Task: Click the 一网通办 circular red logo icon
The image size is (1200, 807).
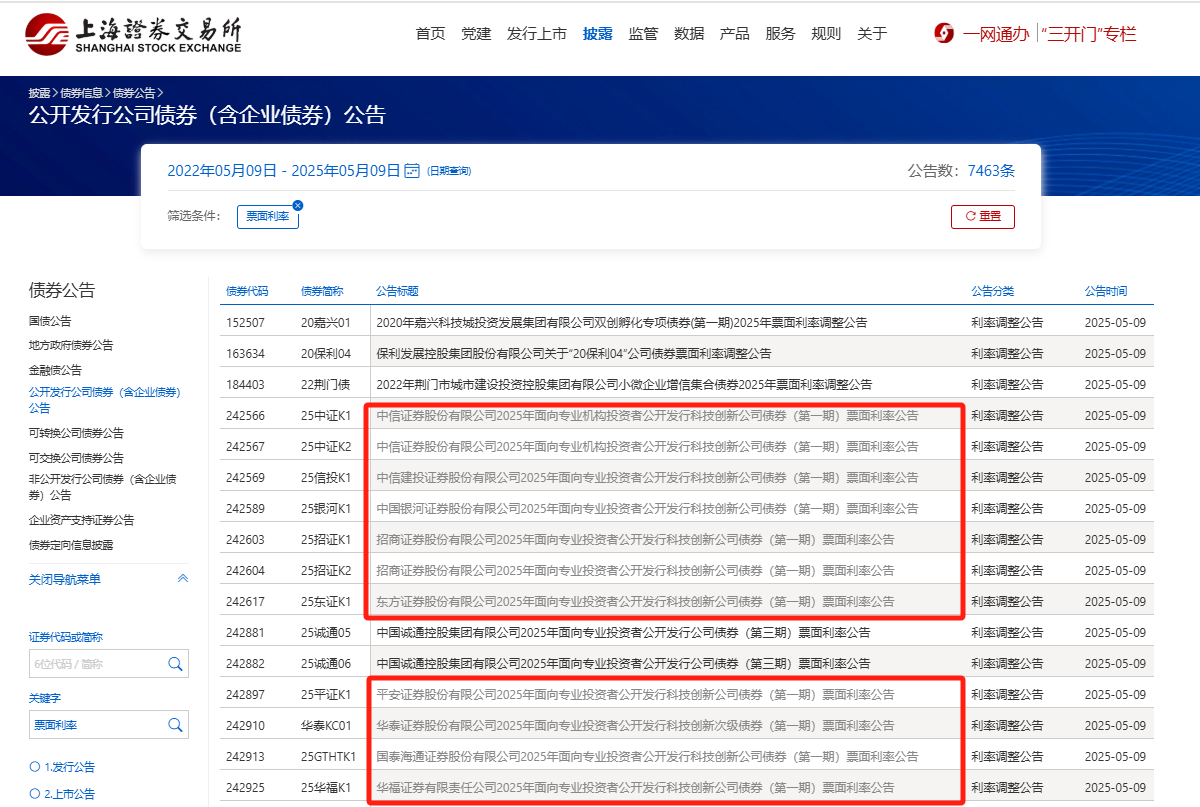Action: point(942,33)
